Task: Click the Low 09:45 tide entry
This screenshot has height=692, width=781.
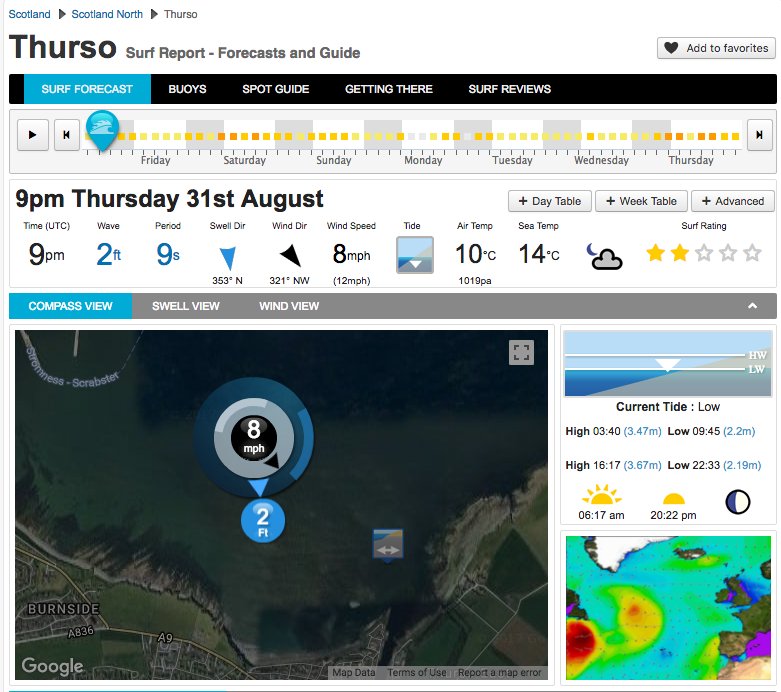Action: coord(711,431)
